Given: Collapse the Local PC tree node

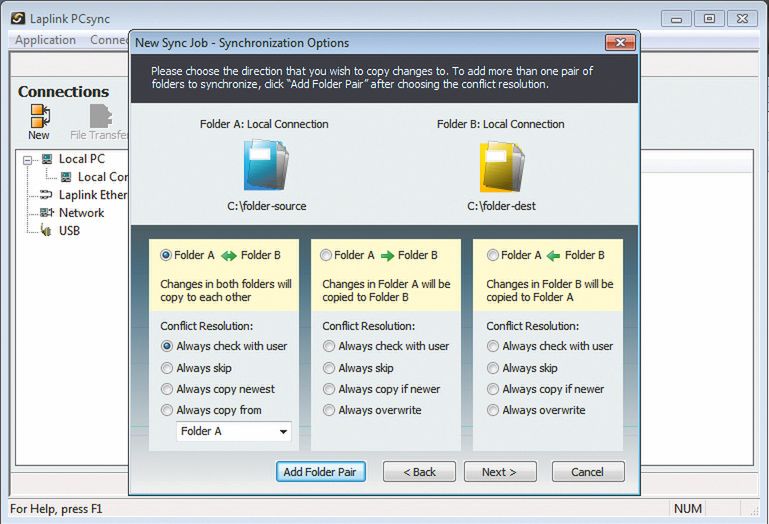Looking at the screenshot, I should coord(28,160).
